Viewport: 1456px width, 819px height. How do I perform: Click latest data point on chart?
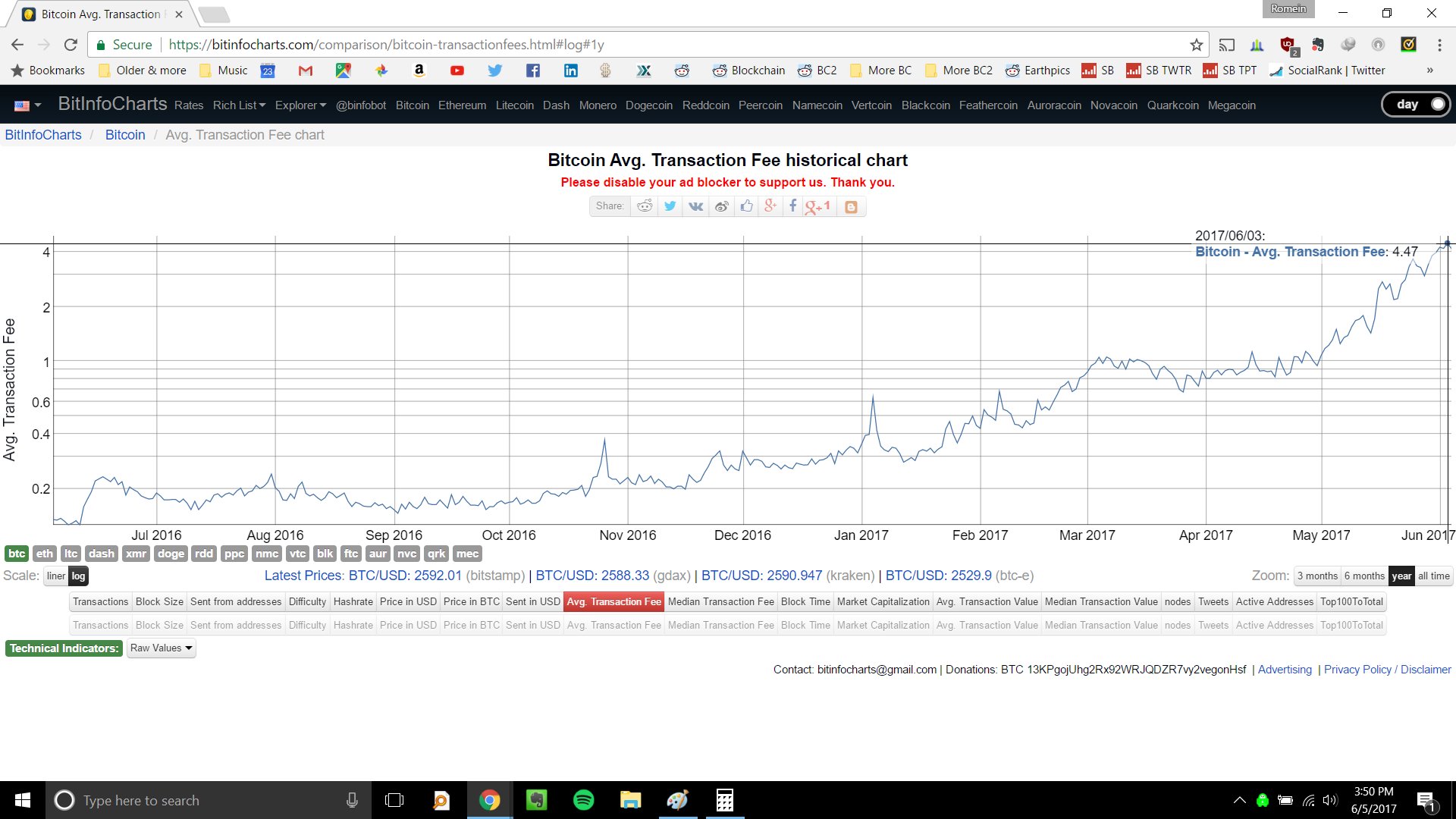click(x=1447, y=243)
